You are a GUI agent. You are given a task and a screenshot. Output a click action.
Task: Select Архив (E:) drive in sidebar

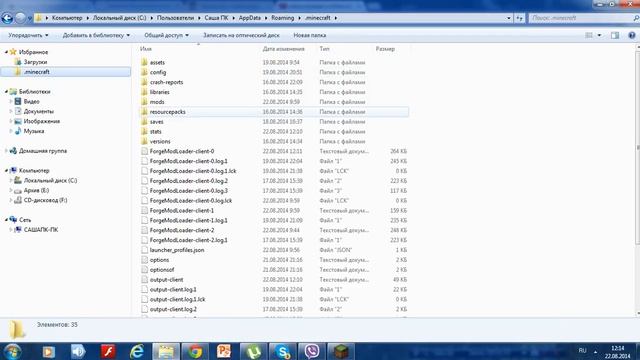tap(36, 190)
